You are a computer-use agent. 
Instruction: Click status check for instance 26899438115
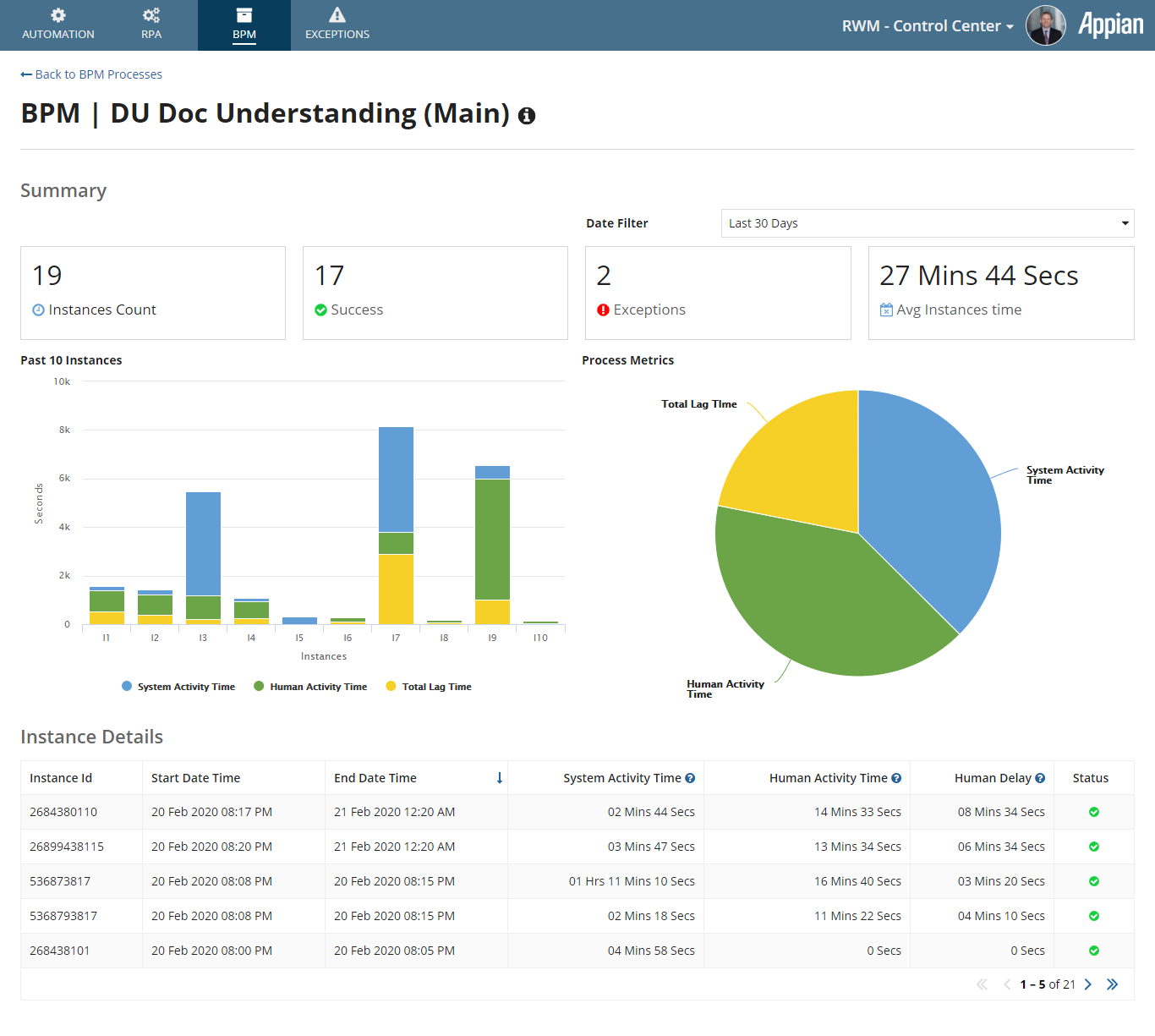(x=1094, y=847)
